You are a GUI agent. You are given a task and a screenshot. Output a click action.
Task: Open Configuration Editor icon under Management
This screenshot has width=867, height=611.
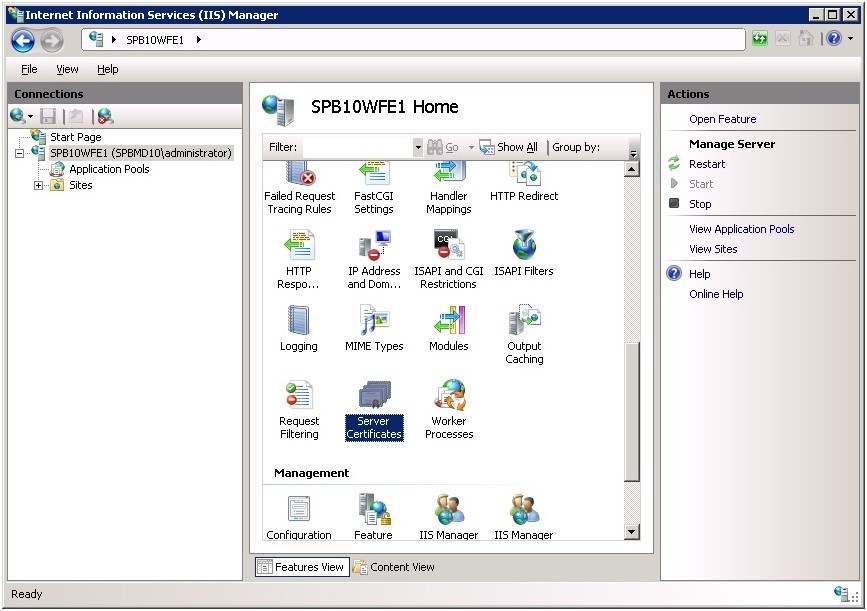(299, 516)
